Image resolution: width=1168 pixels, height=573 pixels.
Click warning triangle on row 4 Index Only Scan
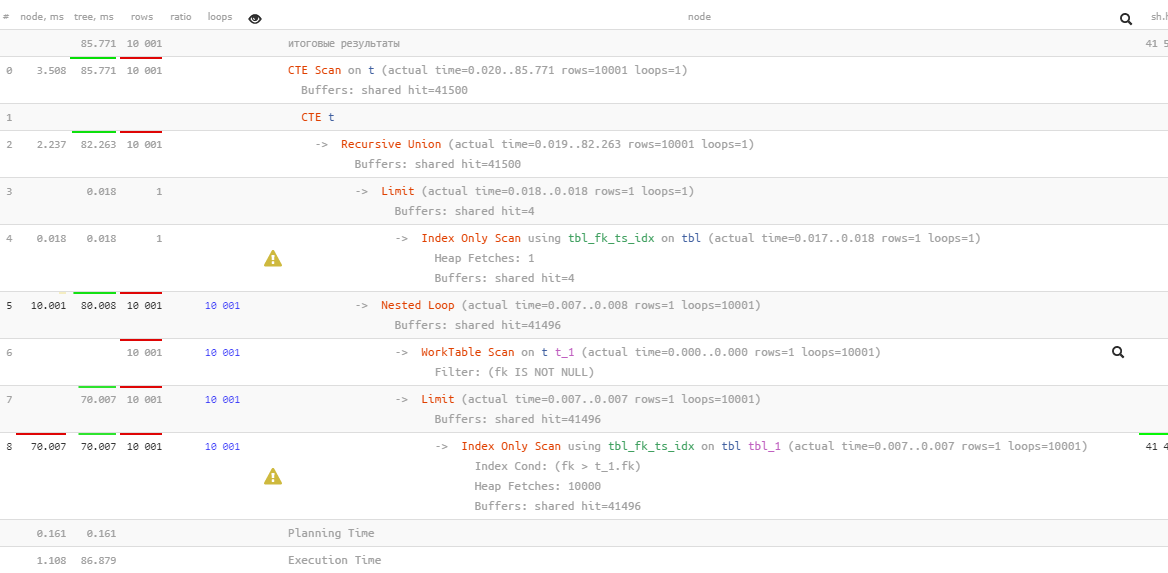pyautogui.click(x=273, y=259)
